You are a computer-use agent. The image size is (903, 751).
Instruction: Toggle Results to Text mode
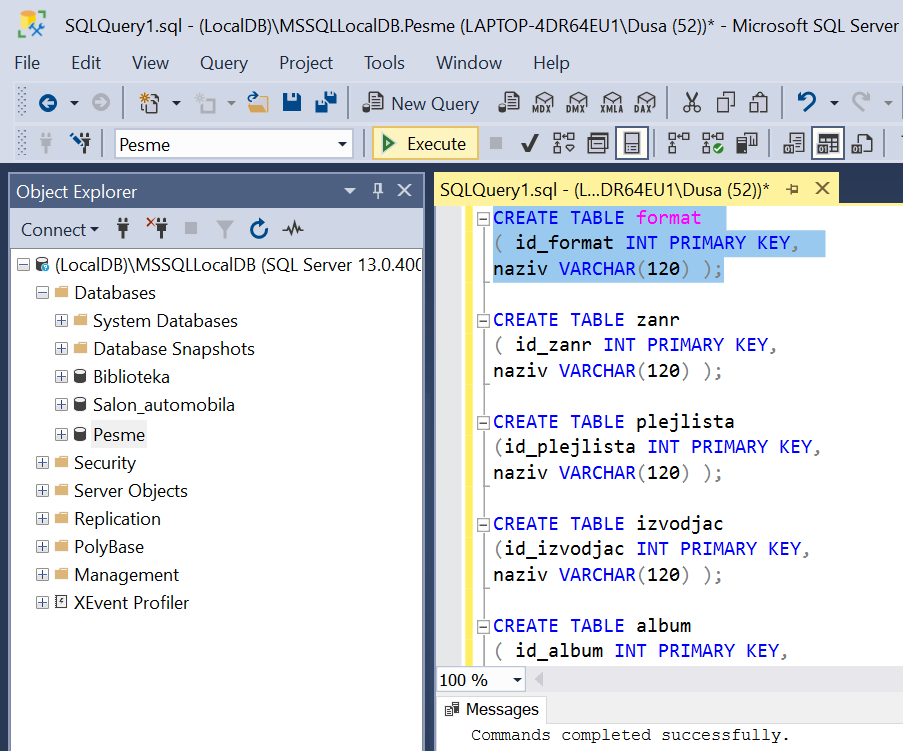[794, 143]
